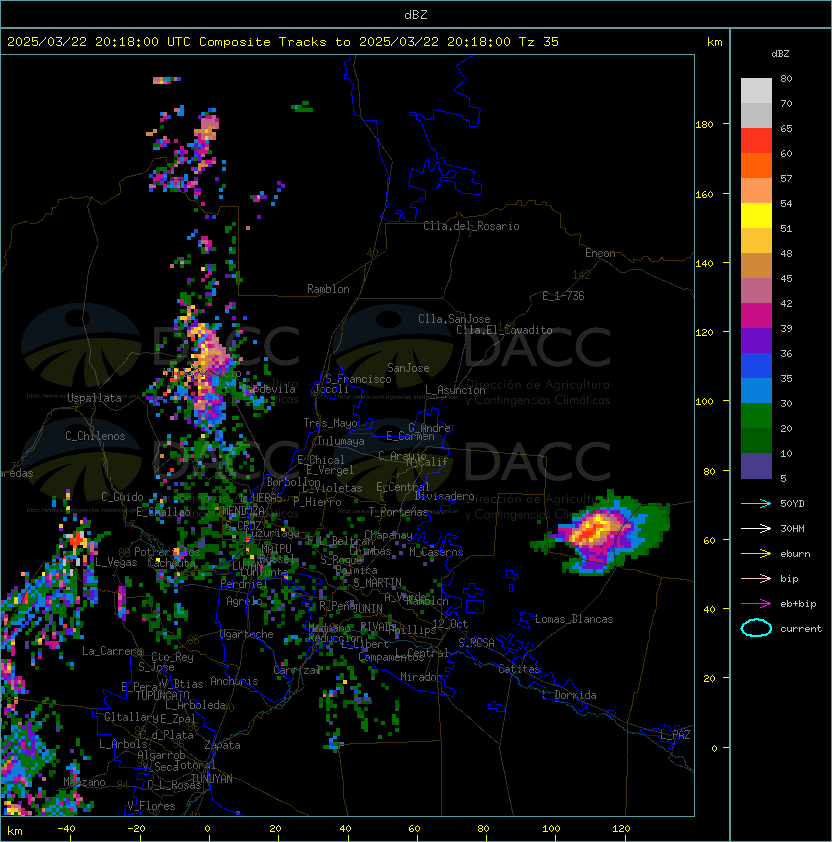Pick the yellow 51-54 dBZ color swatch
Screen dimensions: 832x842
pyautogui.click(x=756, y=216)
